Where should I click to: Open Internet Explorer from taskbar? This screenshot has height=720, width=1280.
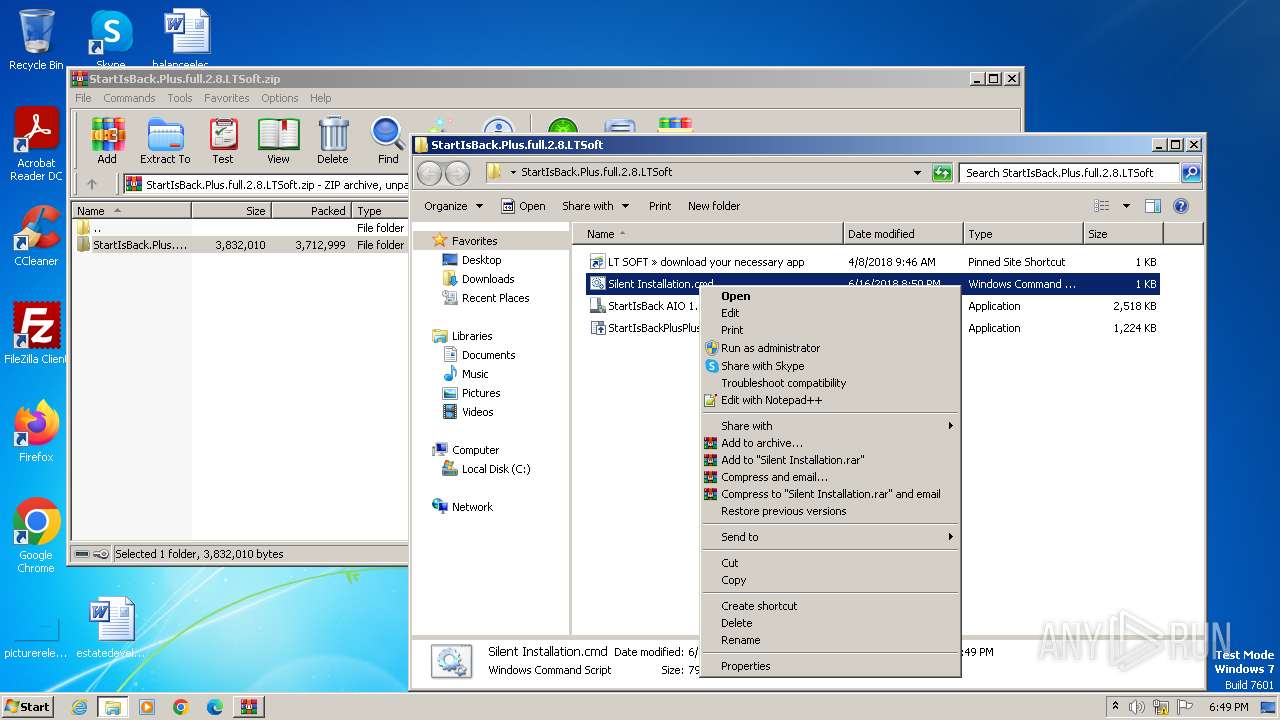tap(79, 707)
